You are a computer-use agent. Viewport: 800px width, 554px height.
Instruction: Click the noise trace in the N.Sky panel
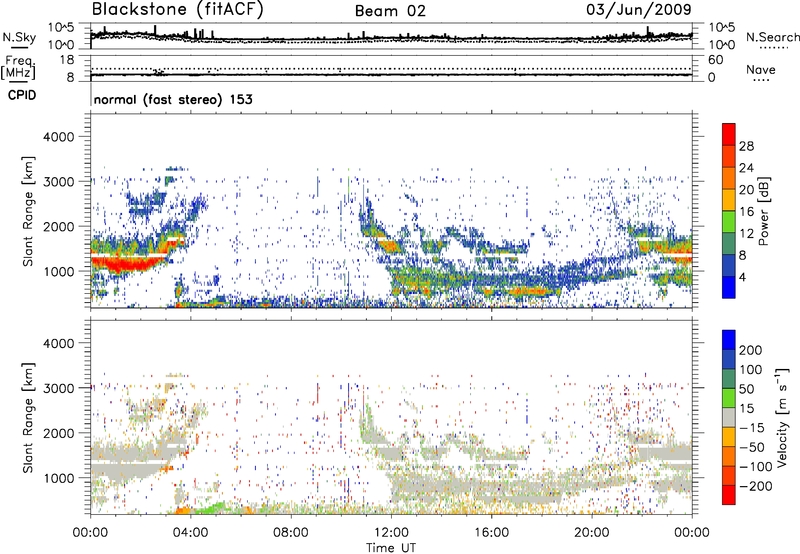pyautogui.click(x=391, y=38)
